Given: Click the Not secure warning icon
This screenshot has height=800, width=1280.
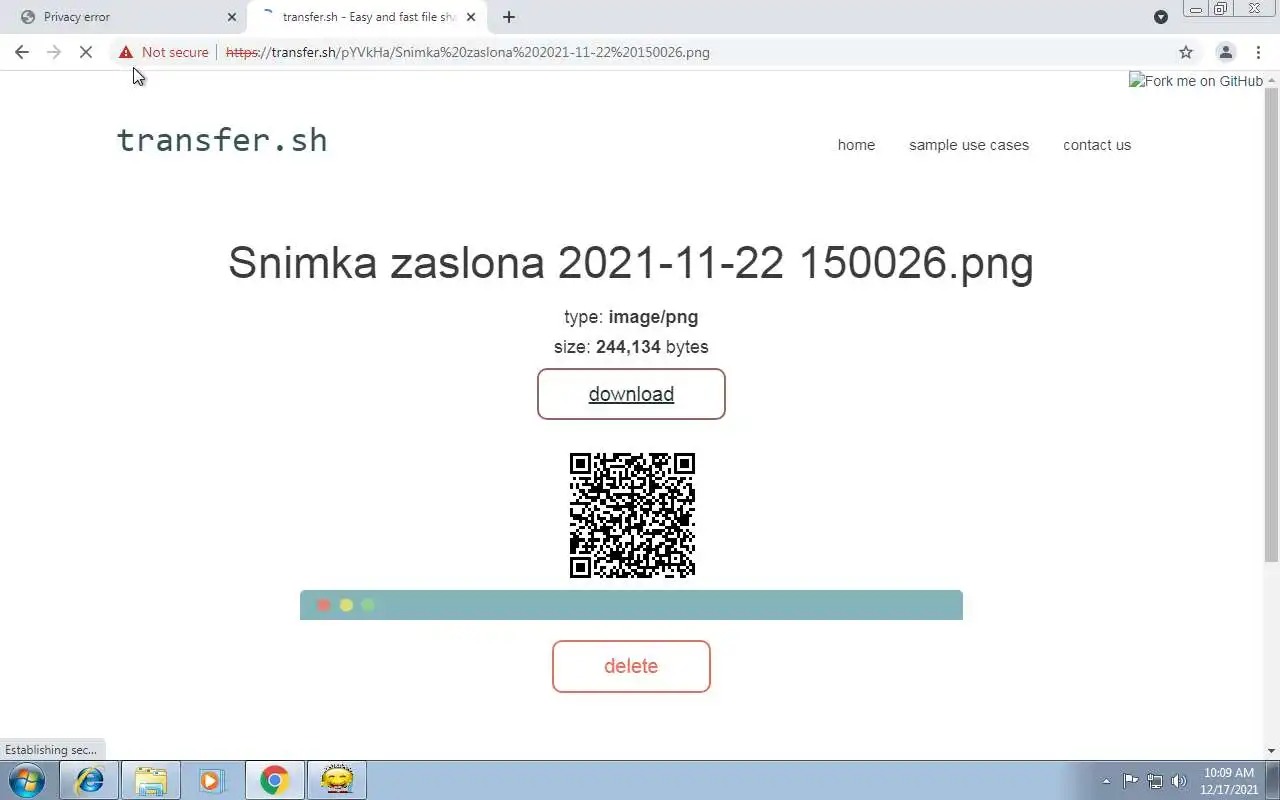Looking at the screenshot, I should pyautogui.click(x=125, y=52).
